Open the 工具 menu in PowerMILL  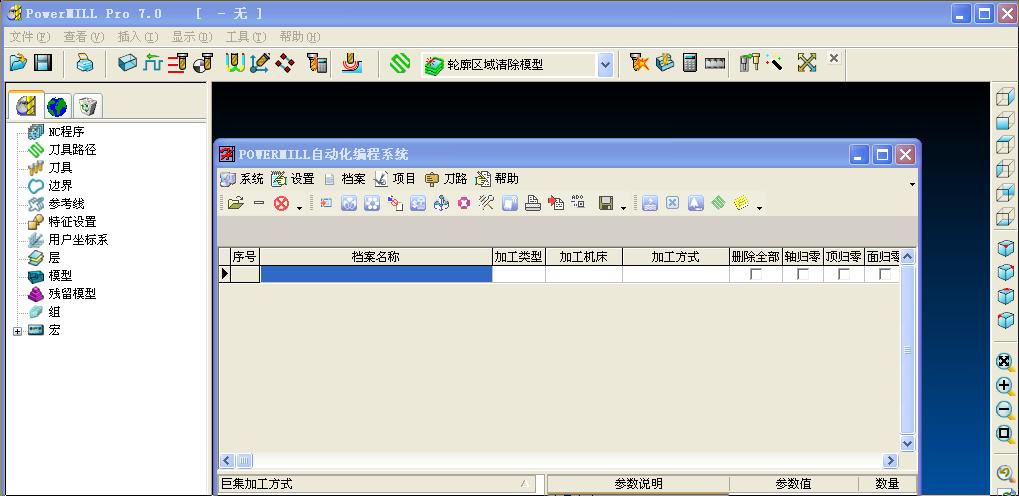(x=246, y=37)
